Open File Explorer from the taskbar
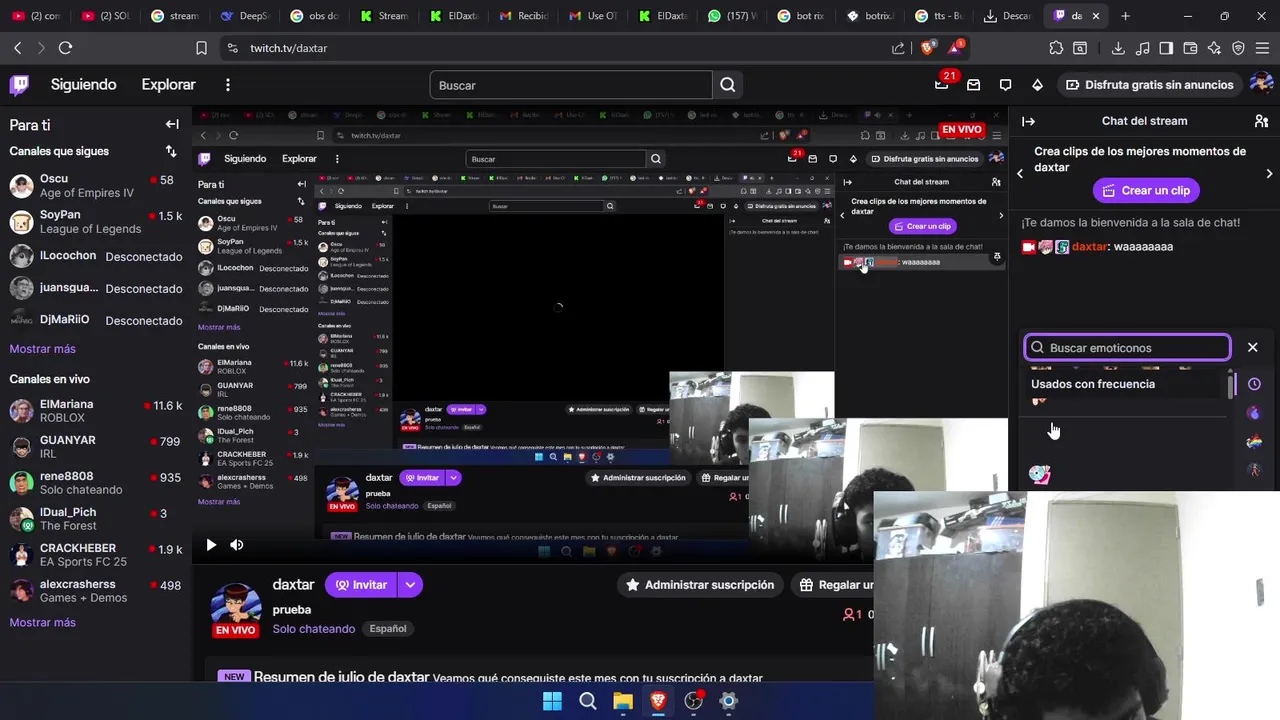This screenshot has height=720, width=1280. [x=623, y=702]
